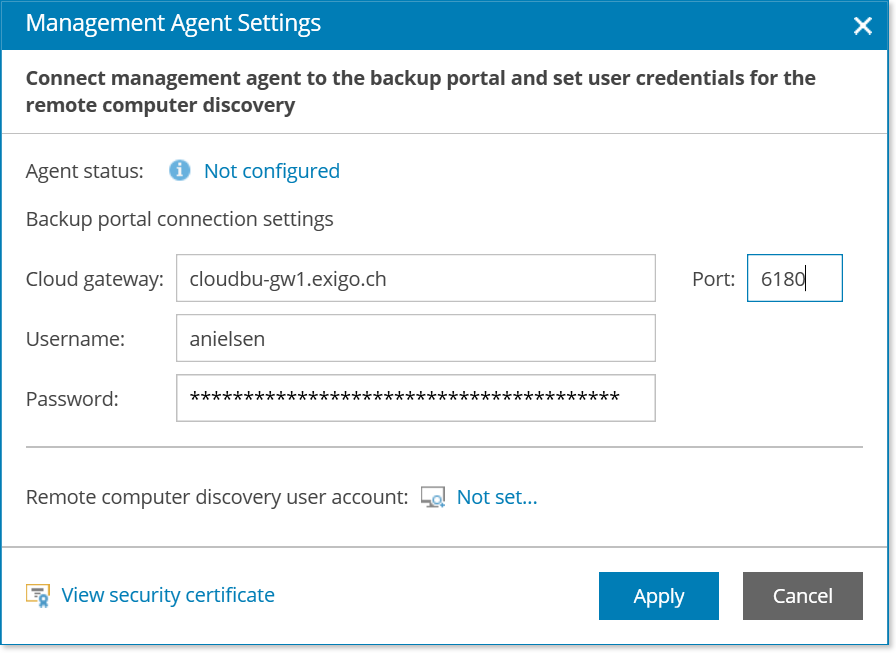Open View security certificate link

tap(168, 595)
